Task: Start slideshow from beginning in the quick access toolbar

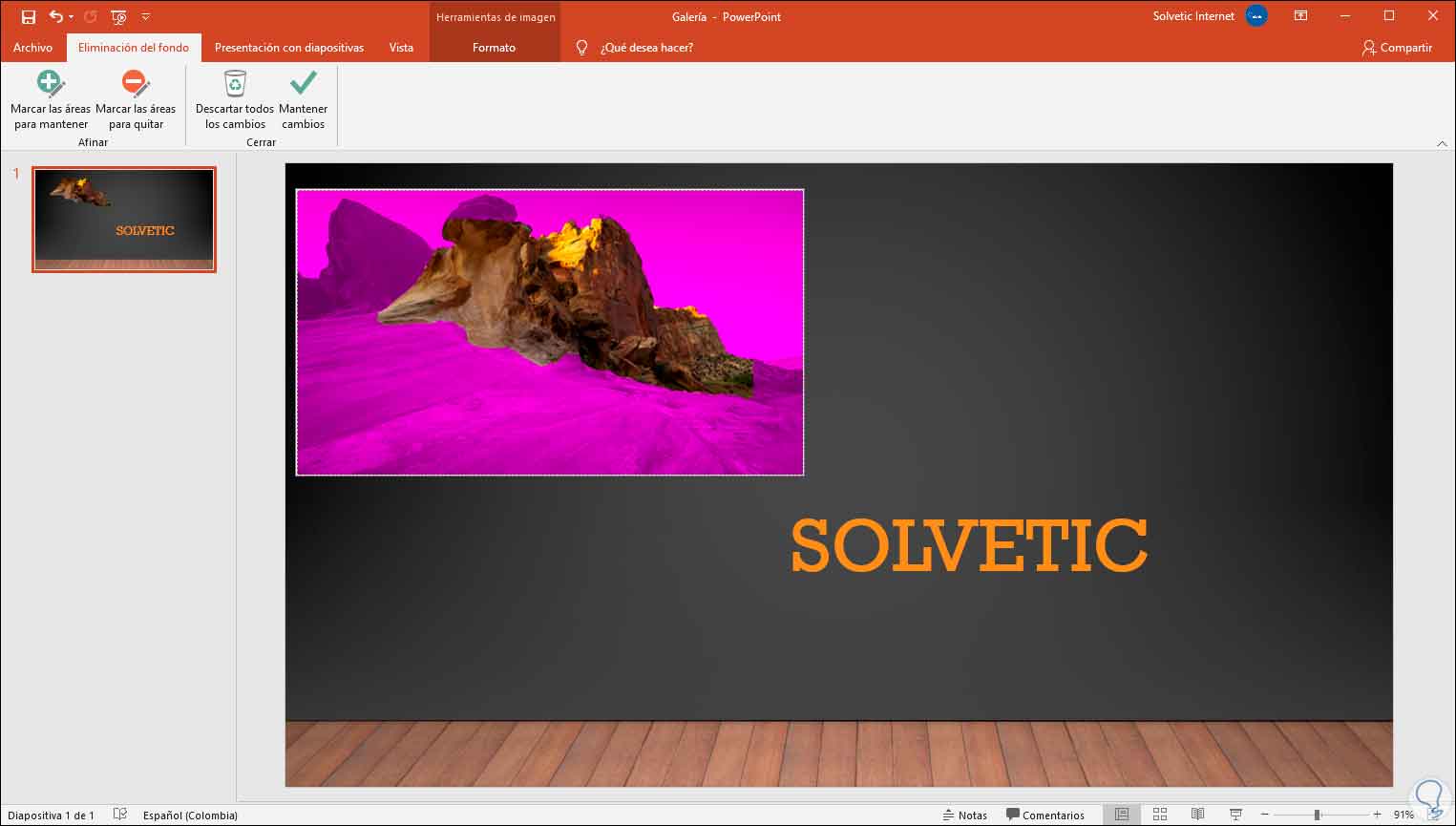Action: tap(118, 17)
